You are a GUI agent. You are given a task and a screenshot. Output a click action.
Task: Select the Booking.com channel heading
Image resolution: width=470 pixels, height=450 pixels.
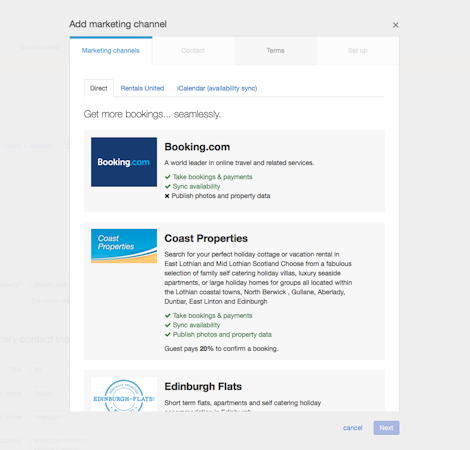tap(197, 147)
